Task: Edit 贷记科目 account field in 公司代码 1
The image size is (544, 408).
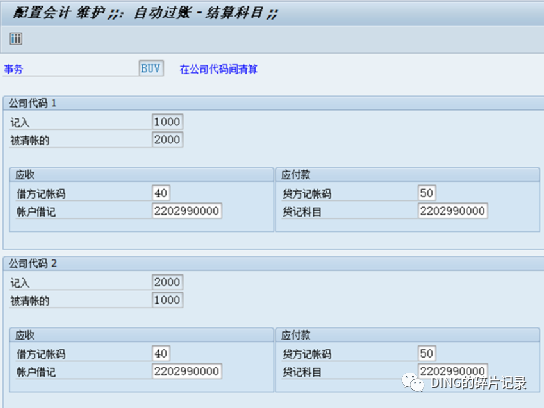Action: 452,211
